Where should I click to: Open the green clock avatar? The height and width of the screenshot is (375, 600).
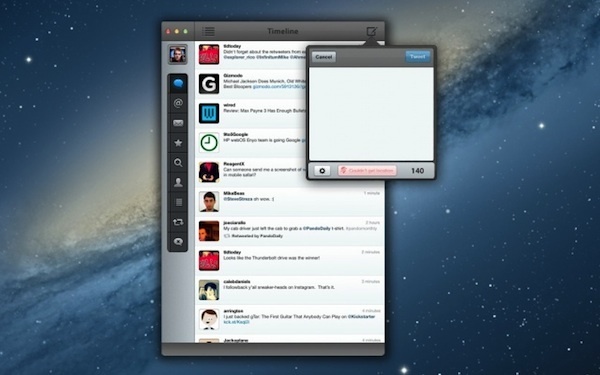click(209, 143)
